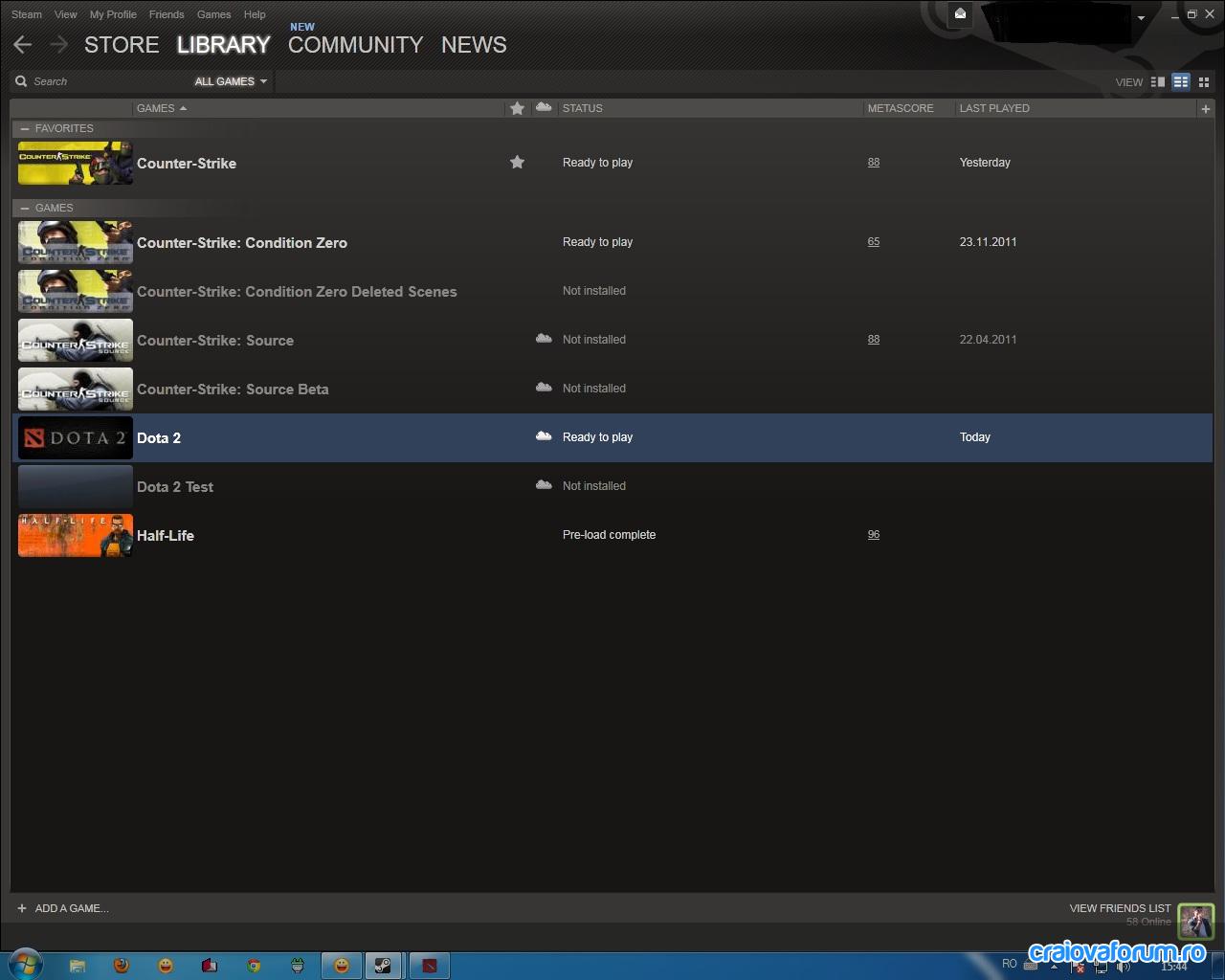Select the Steam taskbar button
Image resolution: width=1225 pixels, height=980 pixels.
(382, 966)
